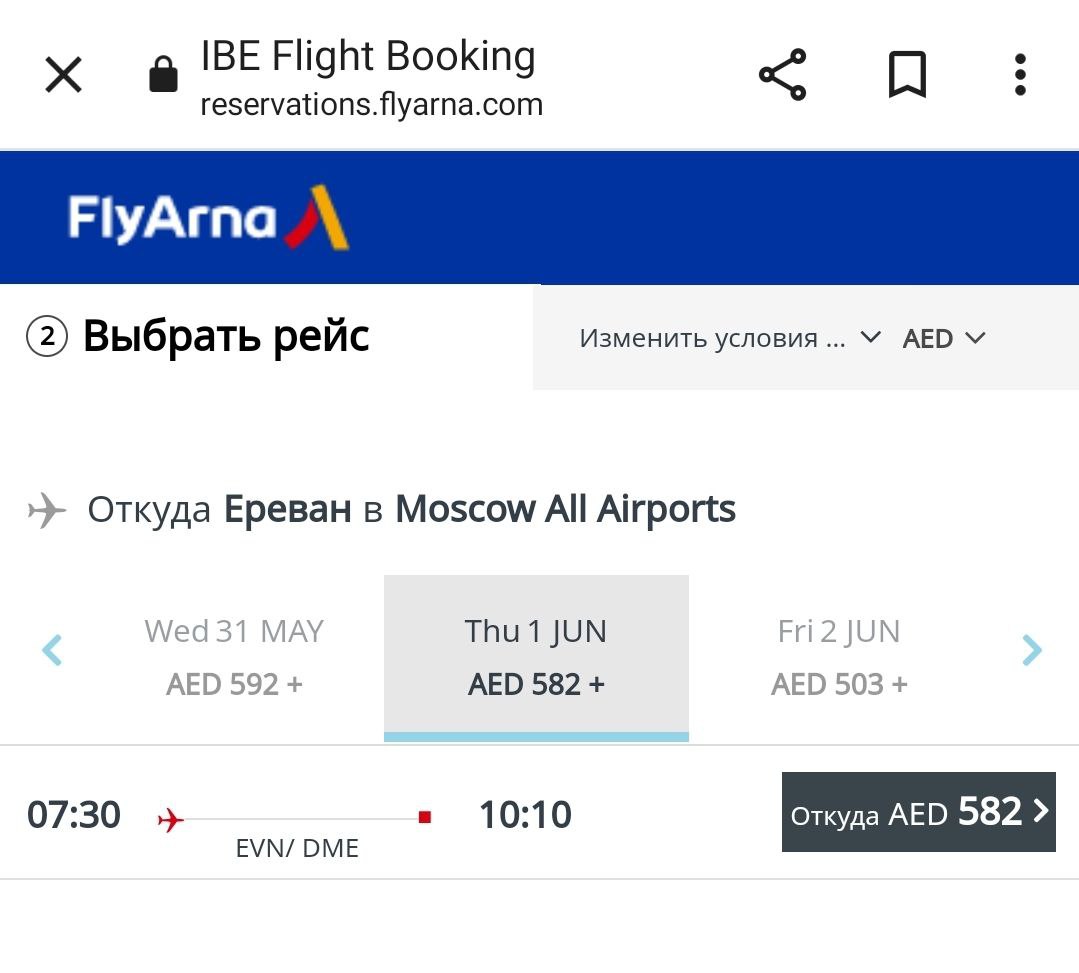Open the three-dot browser menu
This screenshot has width=1079, height=973.
pyautogui.click(x=1020, y=75)
